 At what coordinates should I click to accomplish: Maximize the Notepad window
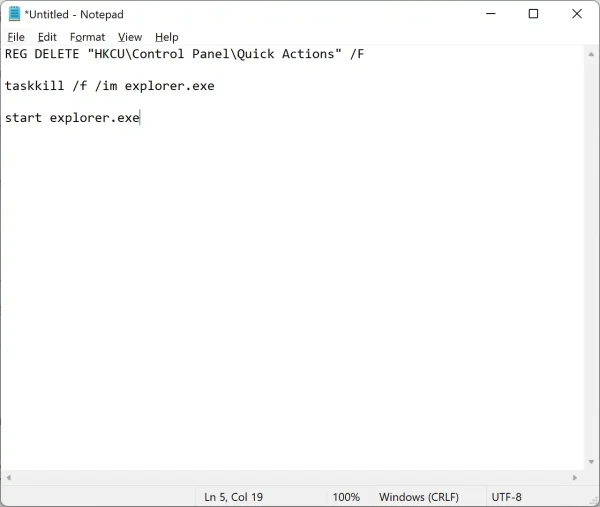point(533,14)
